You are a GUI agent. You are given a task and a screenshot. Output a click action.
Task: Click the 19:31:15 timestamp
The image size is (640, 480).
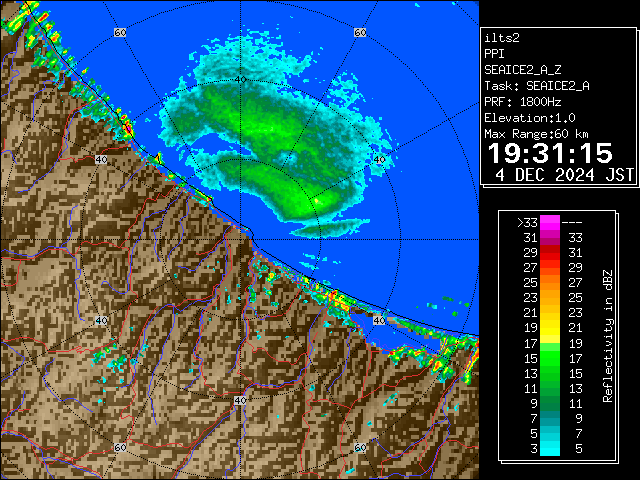click(x=550, y=153)
